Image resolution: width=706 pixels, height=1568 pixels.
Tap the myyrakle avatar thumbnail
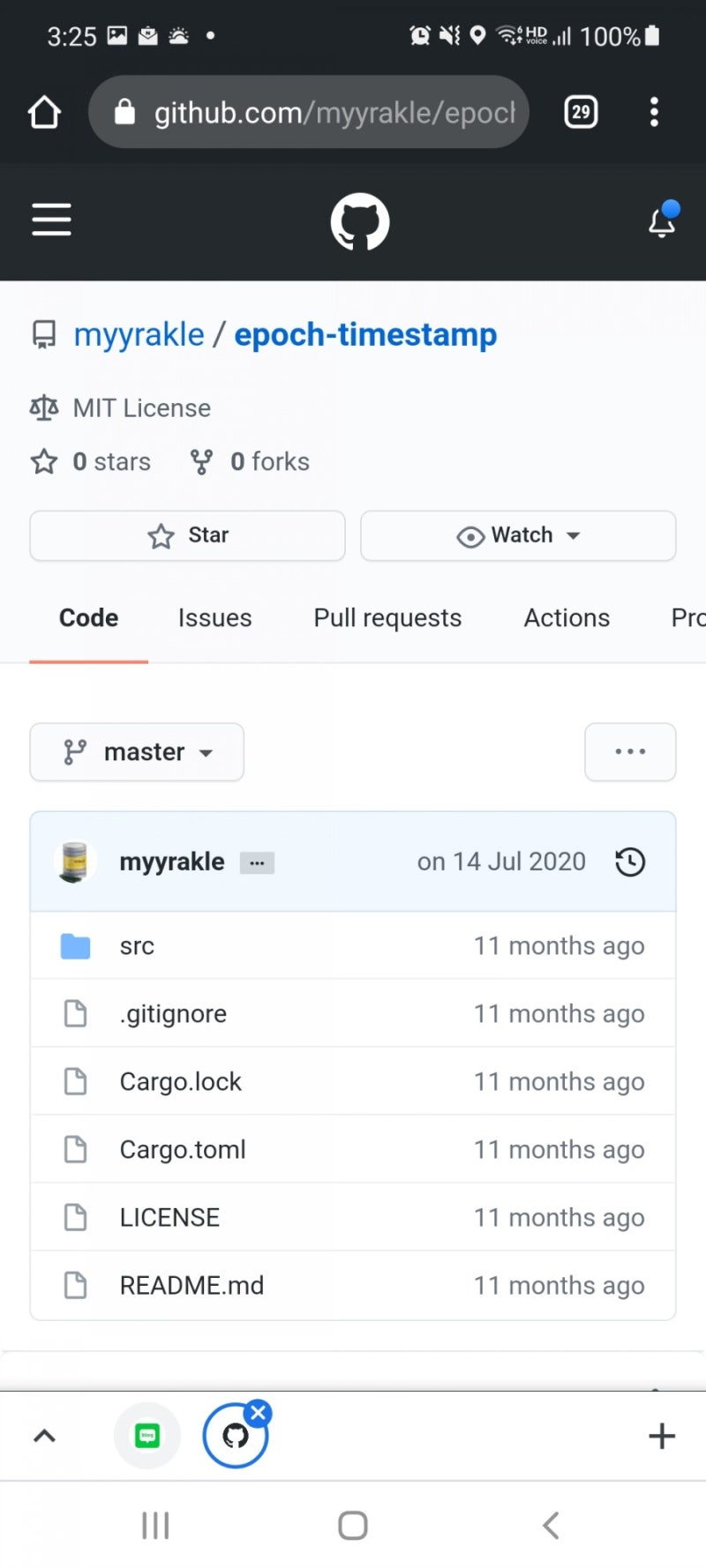[x=75, y=862]
